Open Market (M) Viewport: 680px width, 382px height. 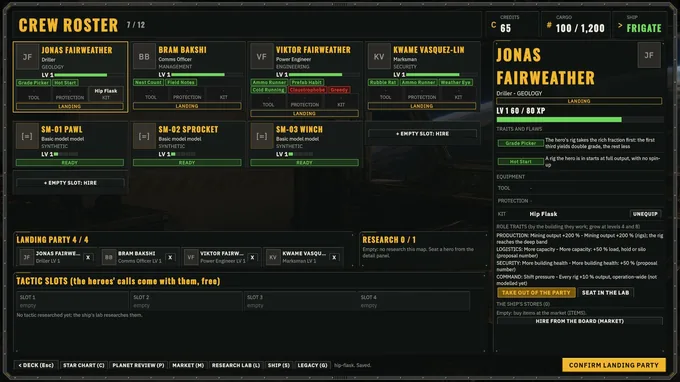(188, 365)
